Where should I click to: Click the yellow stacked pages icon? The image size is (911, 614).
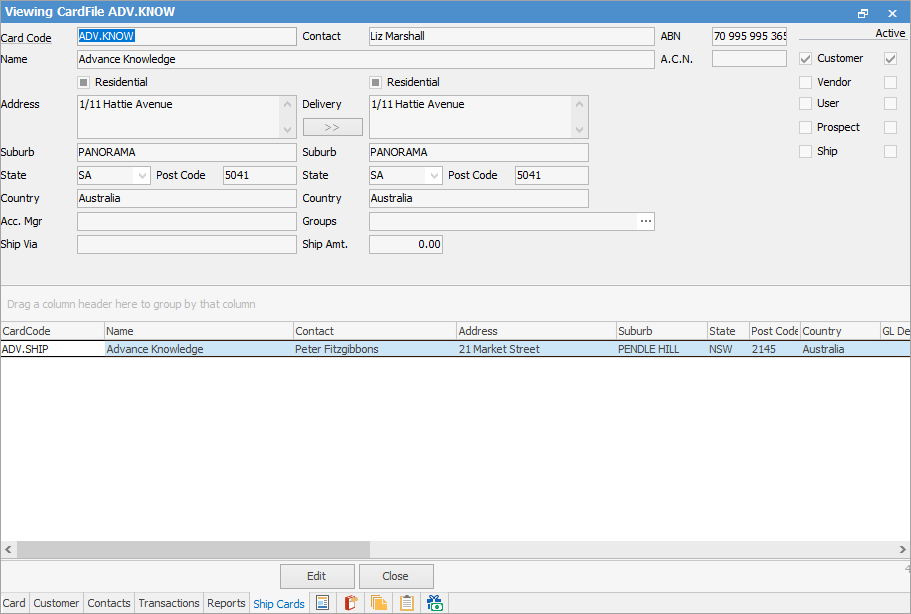point(379,603)
